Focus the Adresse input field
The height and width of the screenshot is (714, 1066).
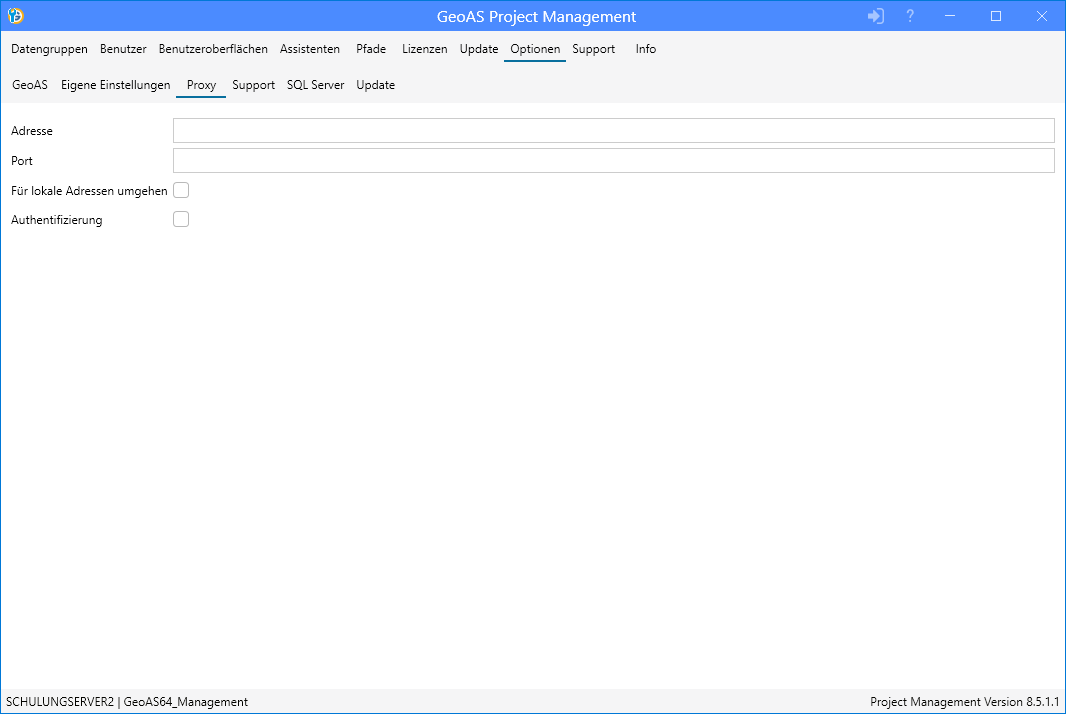point(613,131)
